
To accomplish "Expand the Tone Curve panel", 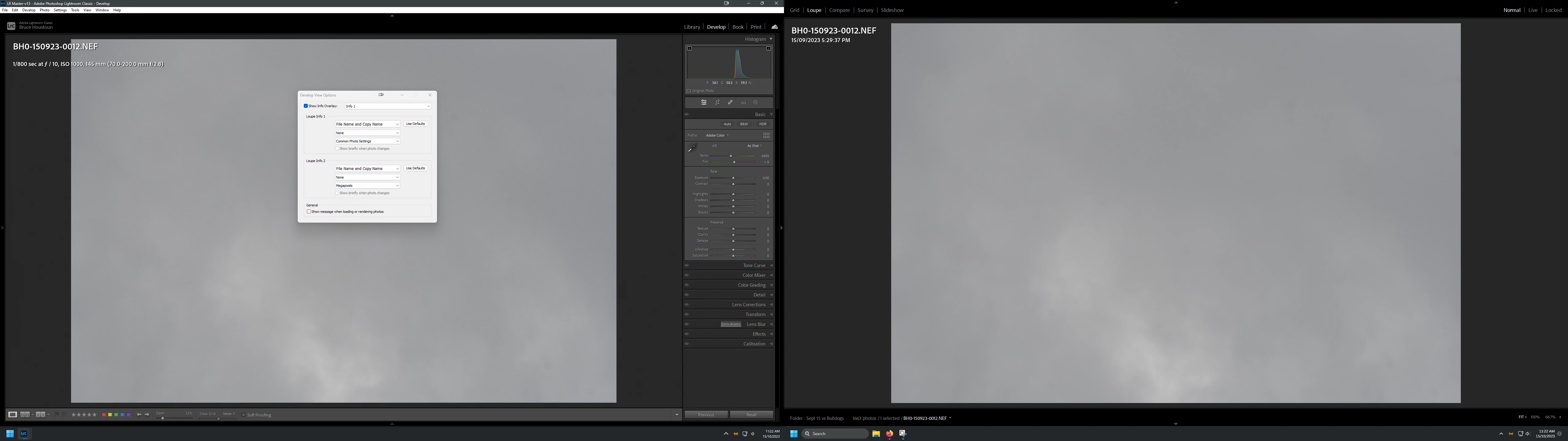I will tap(754, 266).
